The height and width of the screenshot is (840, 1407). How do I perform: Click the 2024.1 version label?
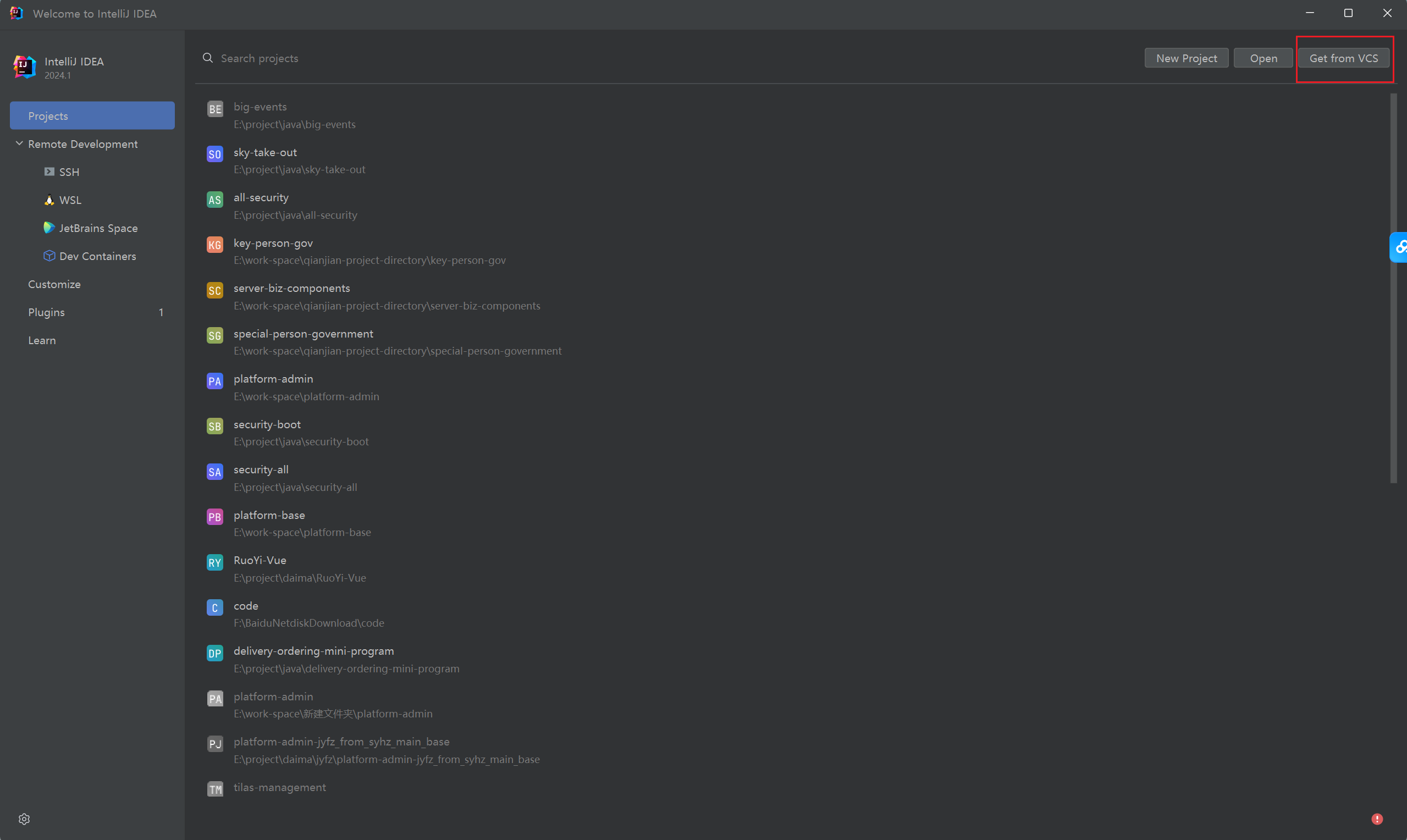[x=58, y=75]
